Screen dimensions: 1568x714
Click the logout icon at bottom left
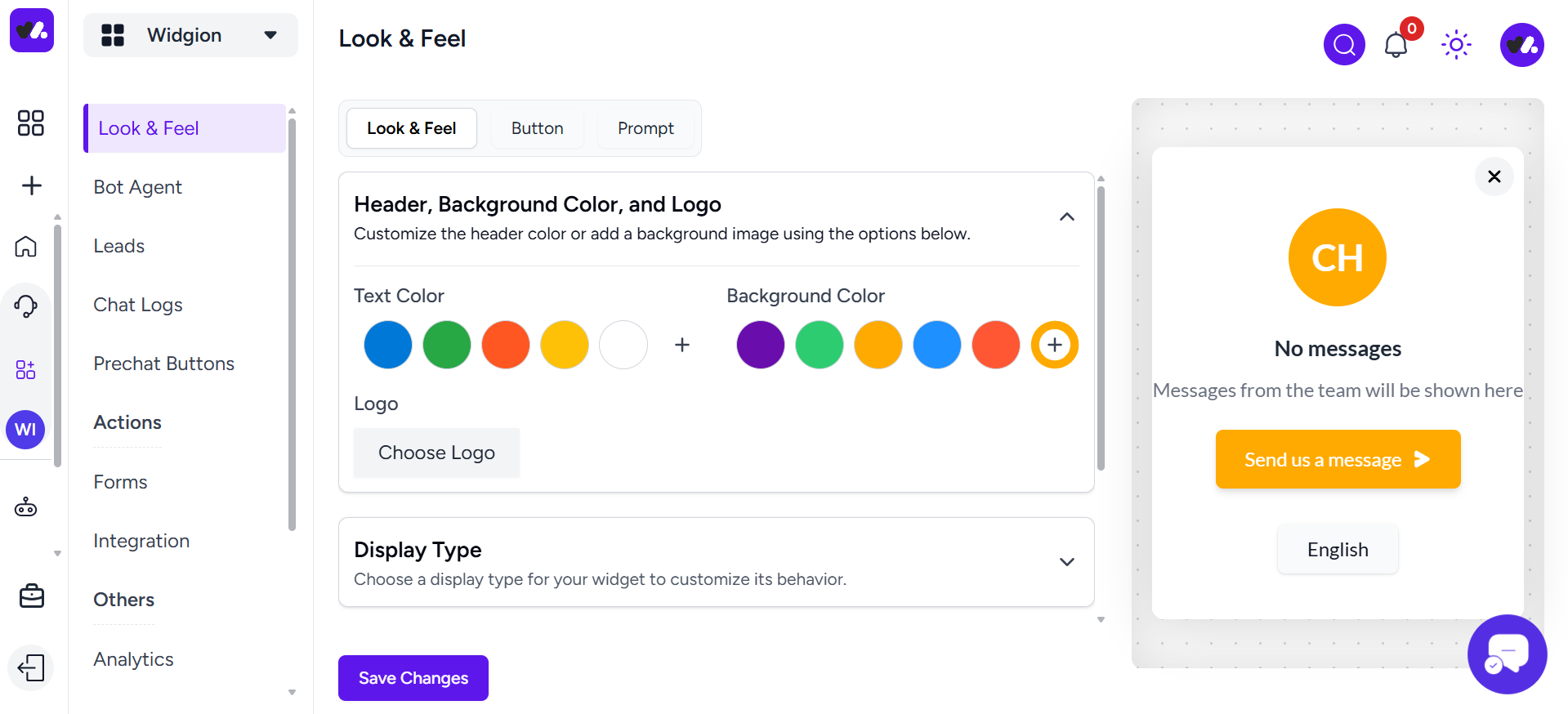click(x=31, y=667)
